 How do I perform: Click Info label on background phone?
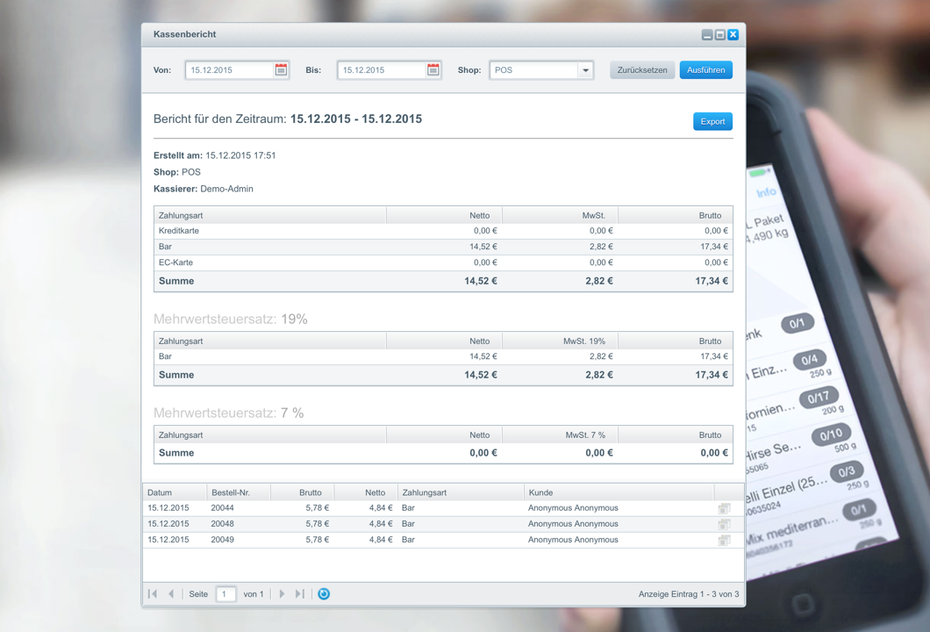pyautogui.click(x=766, y=192)
